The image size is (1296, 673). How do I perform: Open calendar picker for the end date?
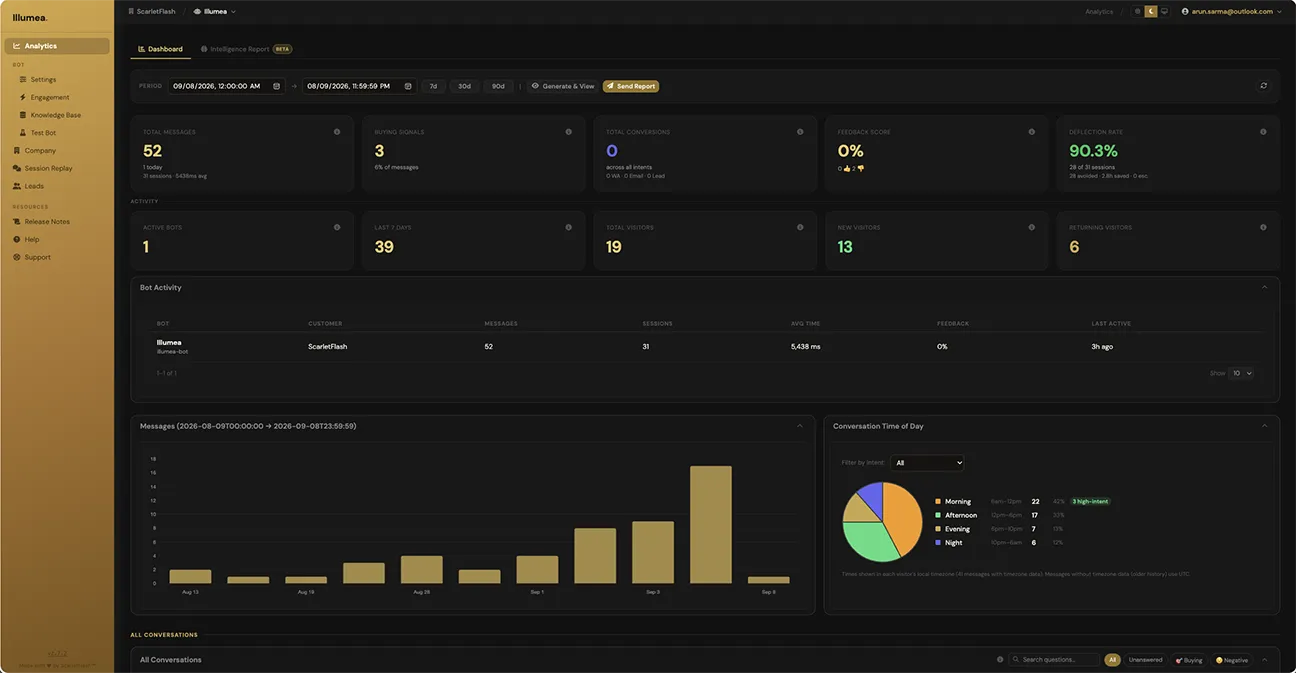[408, 86]
